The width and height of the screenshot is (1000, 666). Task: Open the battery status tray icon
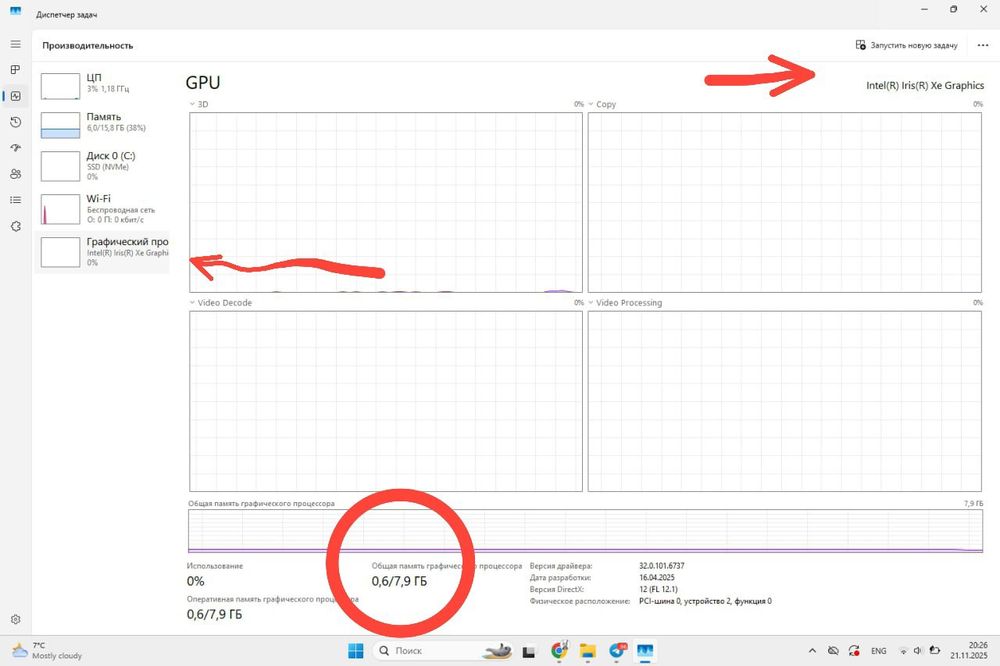click(x=934, y=651)
